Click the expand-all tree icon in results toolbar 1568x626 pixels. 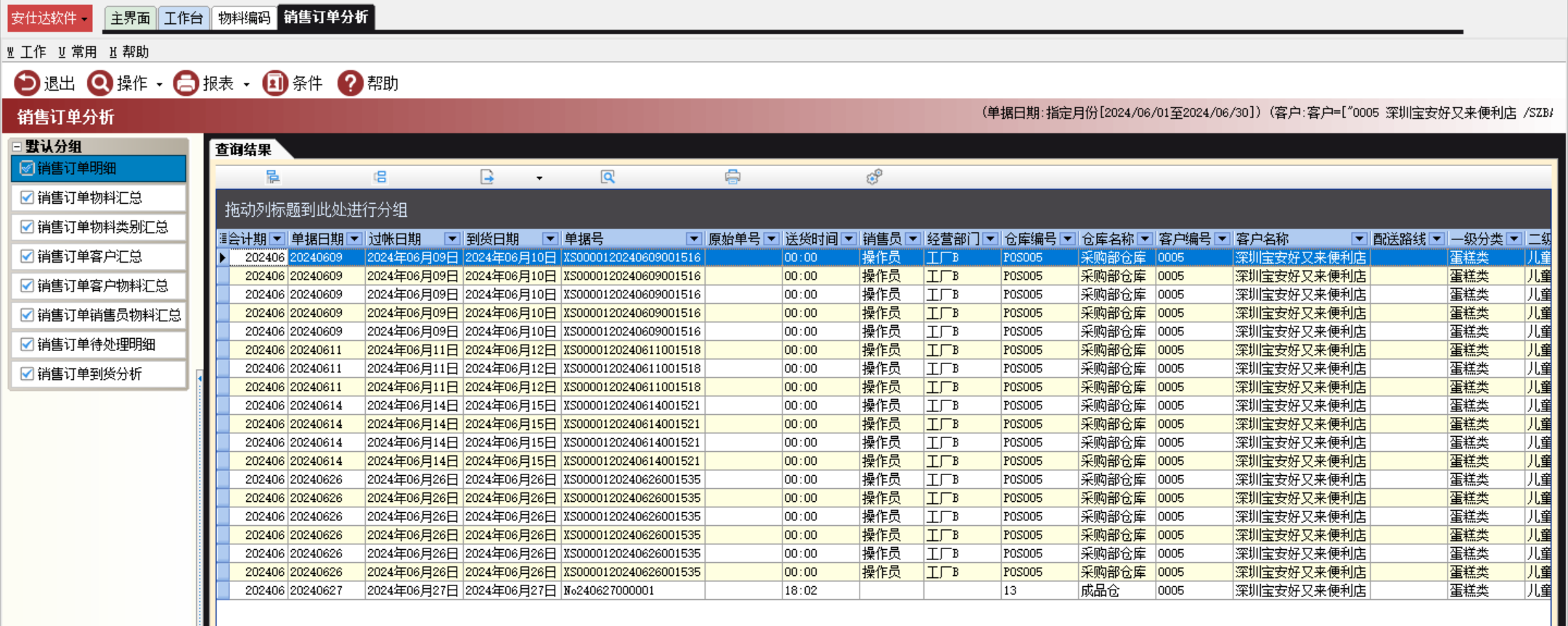[272, 177]
